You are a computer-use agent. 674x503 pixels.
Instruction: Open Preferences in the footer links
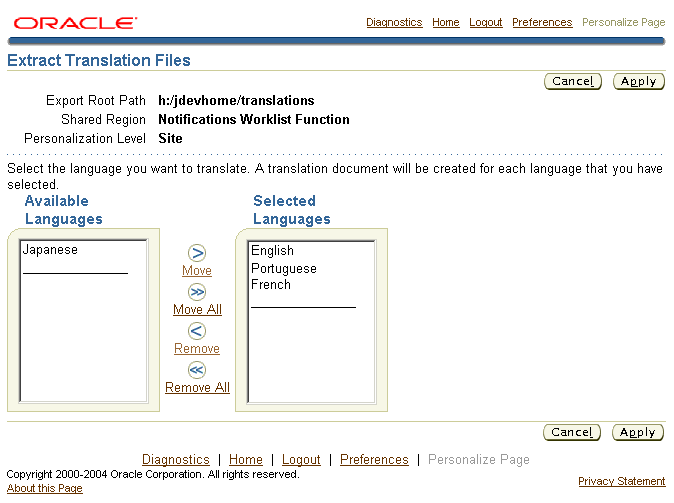click(x=374, y=460)
